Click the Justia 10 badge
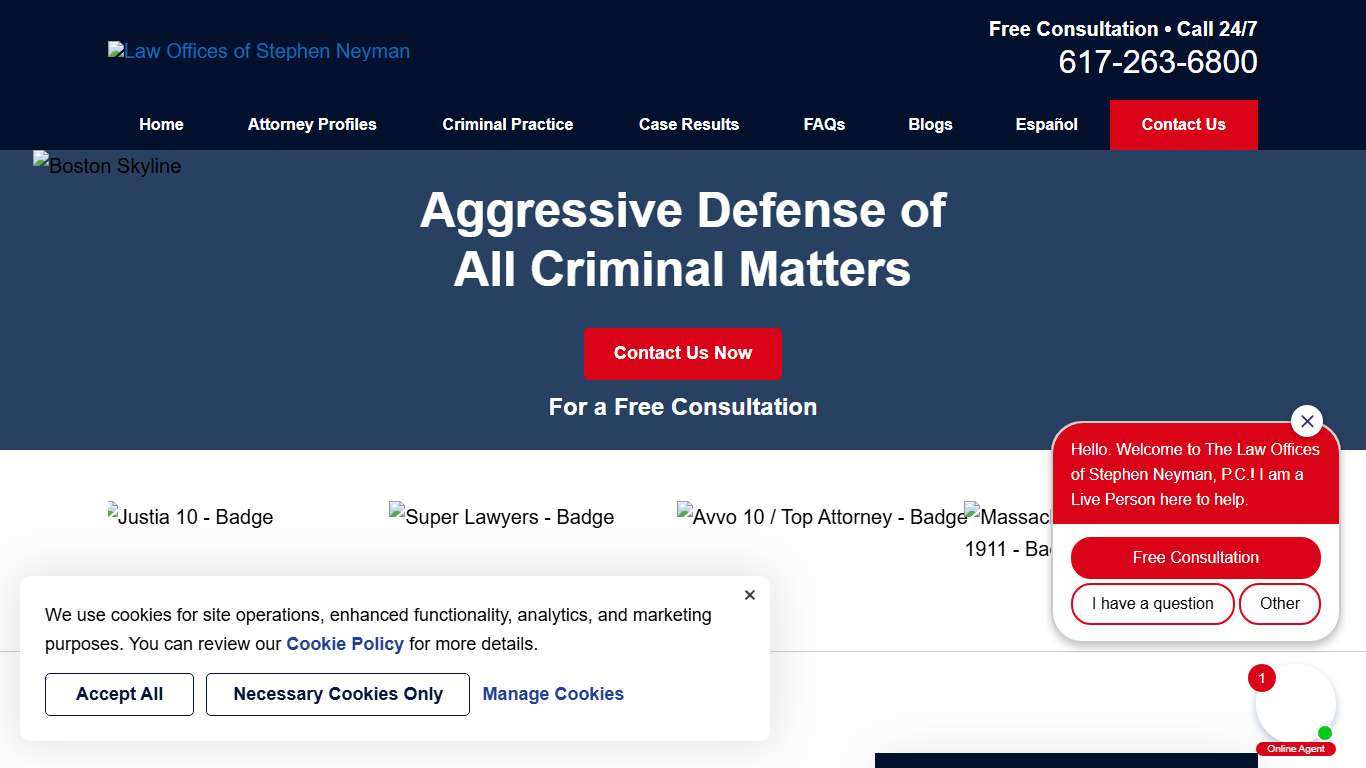The width and height of the screenshot is (1366, 768). pyautogui.click(x=190, y=517)
